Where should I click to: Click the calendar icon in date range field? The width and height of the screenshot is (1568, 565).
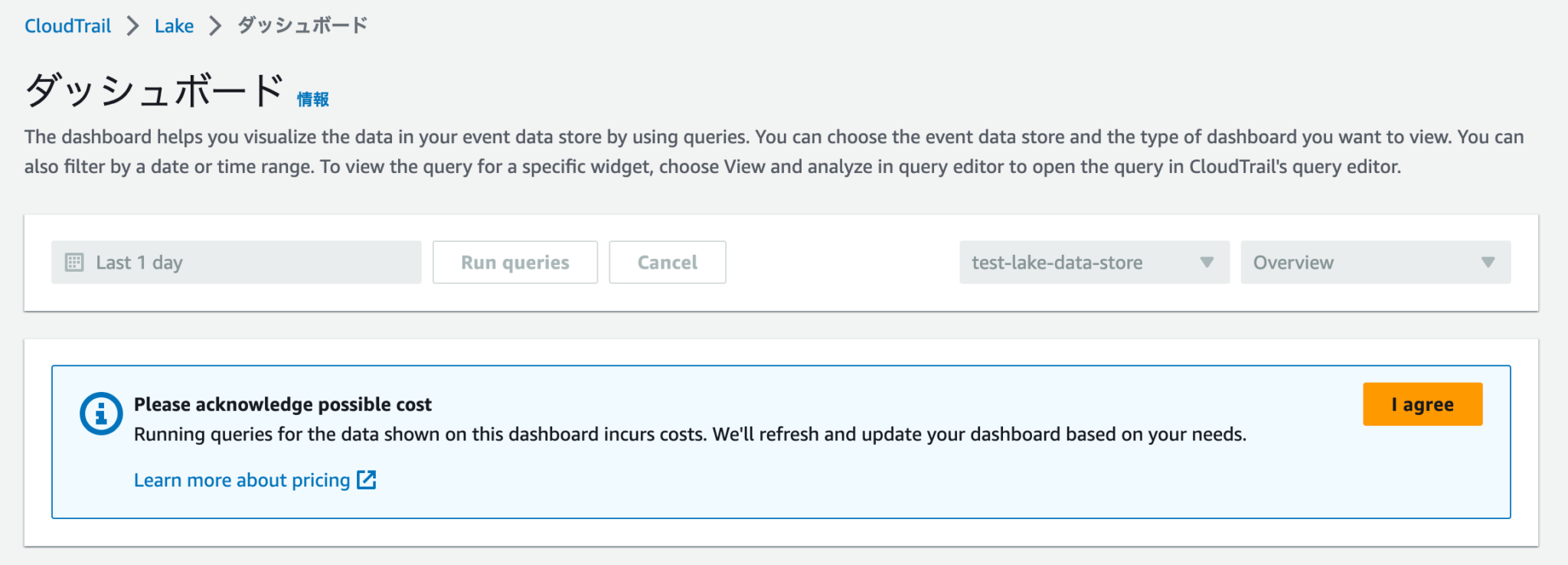coord(74,263)
